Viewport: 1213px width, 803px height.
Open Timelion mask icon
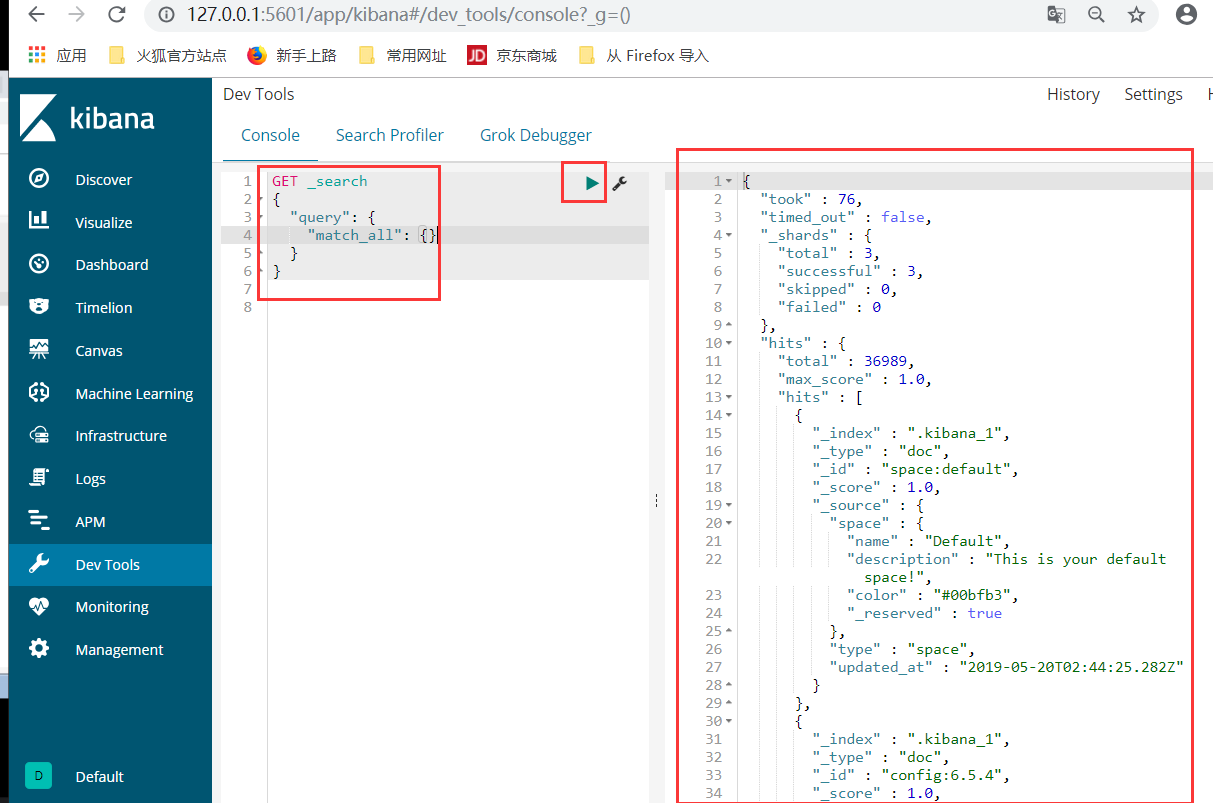tap(39, 307)
